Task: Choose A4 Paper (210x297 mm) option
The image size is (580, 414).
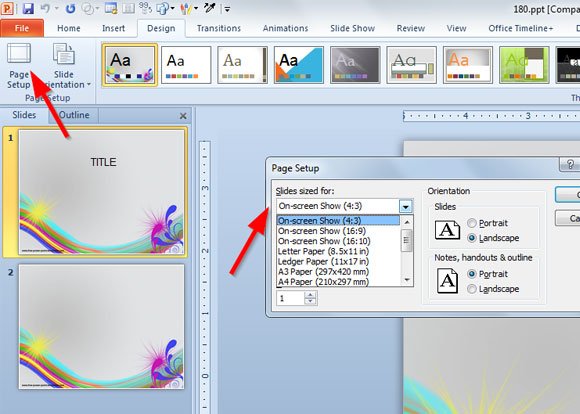Action: pyautogui.click(x=323, y=282)
